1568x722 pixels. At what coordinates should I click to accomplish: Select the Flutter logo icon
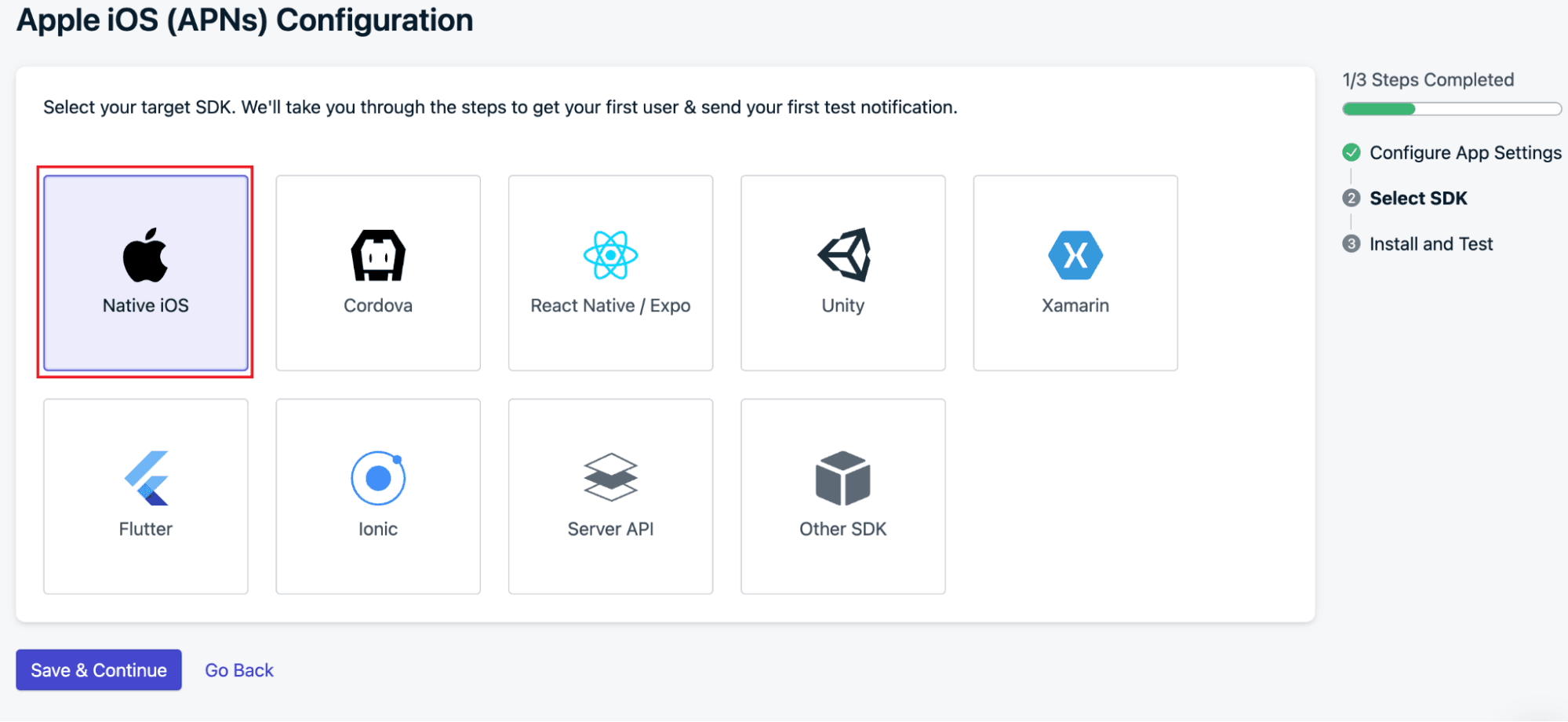[146, 478]
